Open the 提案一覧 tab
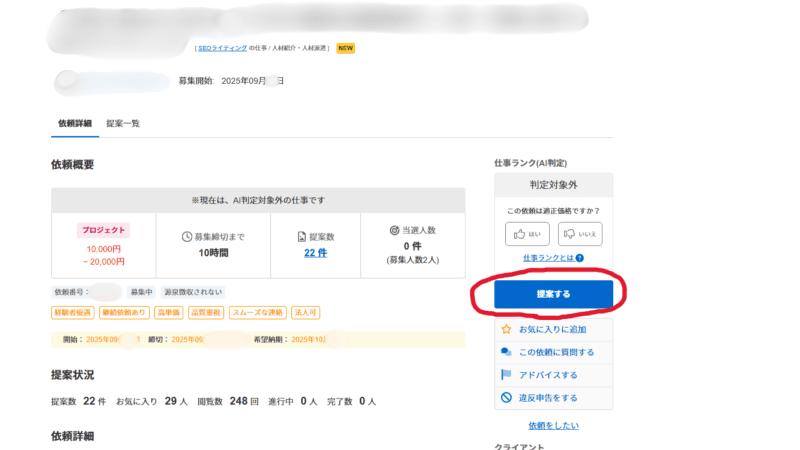Viewport: 800px width, 450px height. click(x=123, y=123)
